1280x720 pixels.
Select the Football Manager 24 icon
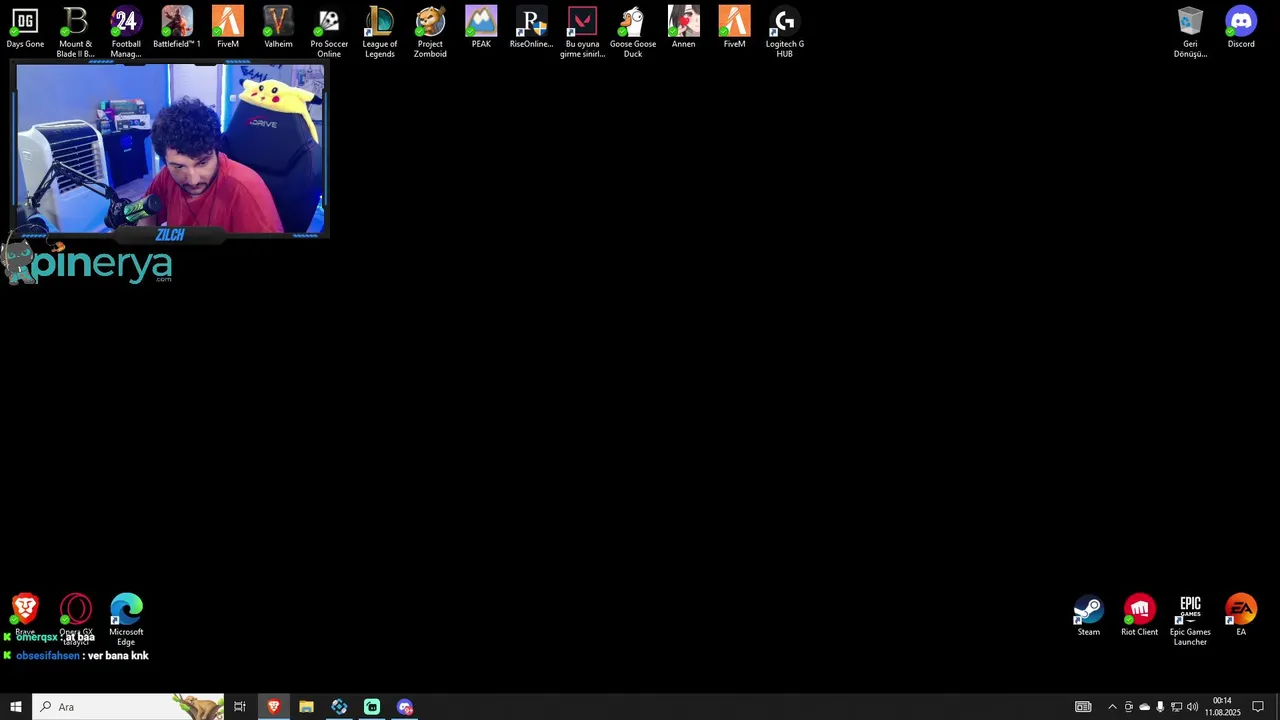[126, 32]
